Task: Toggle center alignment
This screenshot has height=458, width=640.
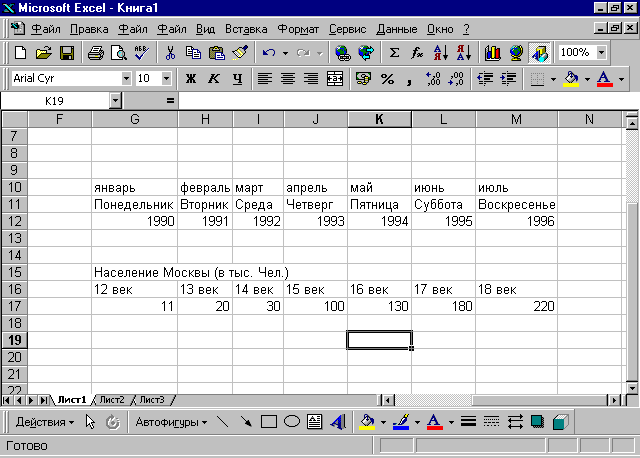Action: click(x=288, y=78)
